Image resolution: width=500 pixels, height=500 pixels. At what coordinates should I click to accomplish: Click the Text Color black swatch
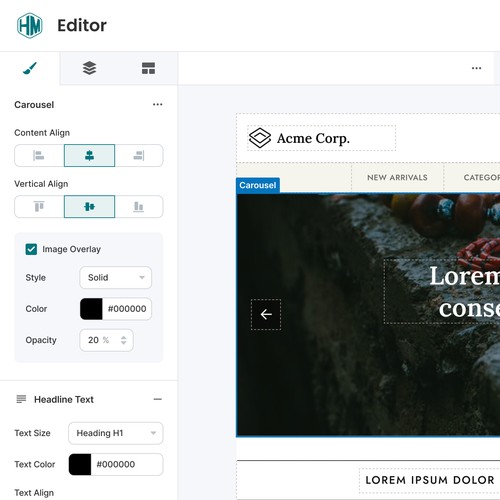pos(80,464)
